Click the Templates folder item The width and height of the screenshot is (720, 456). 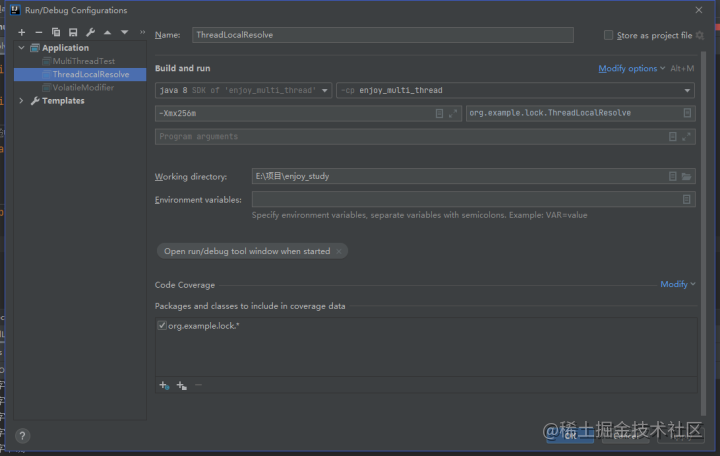click(63, 101)
